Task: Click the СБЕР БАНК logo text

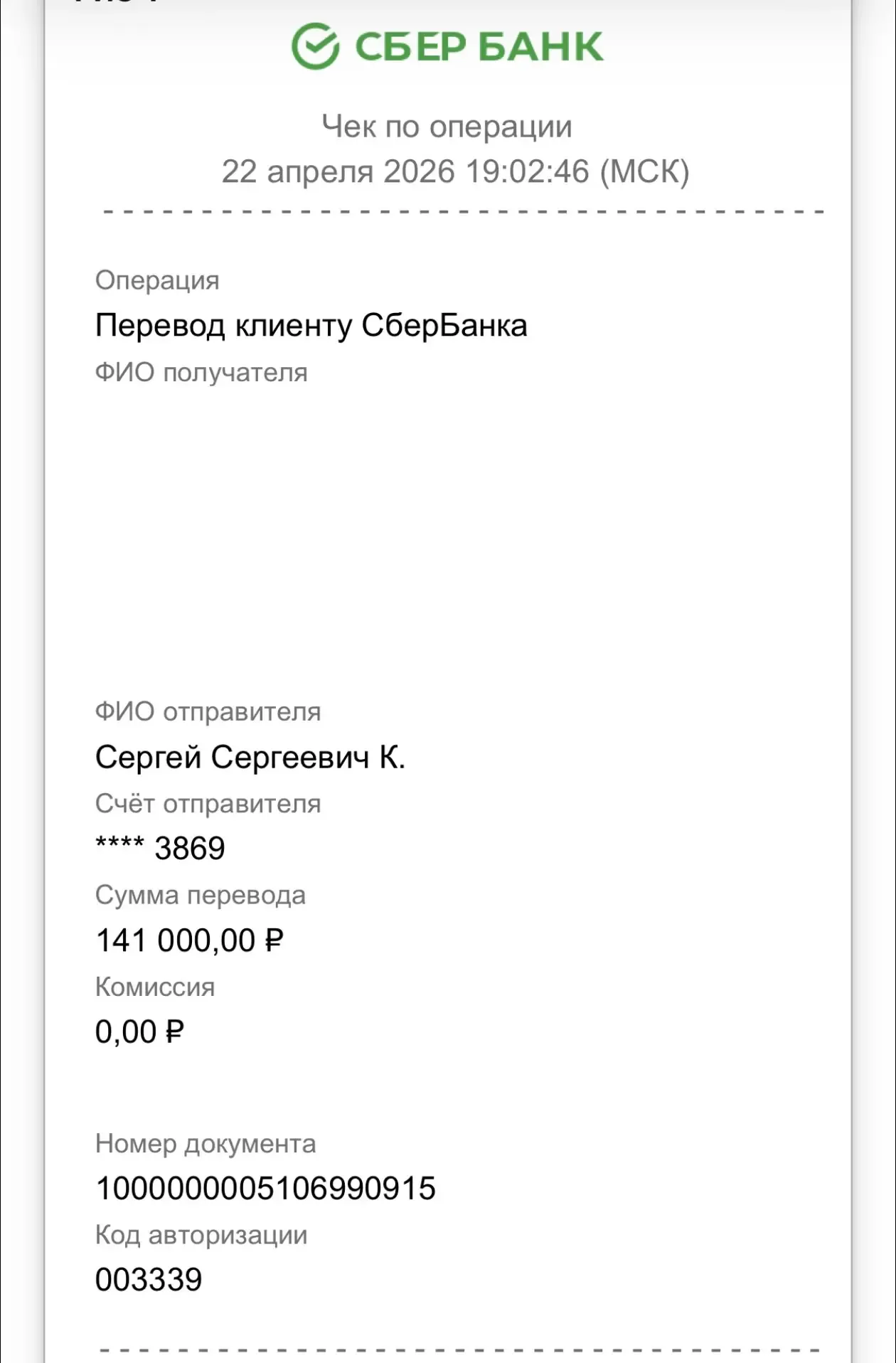Action: pyautogui.click(x=479, y=47)
